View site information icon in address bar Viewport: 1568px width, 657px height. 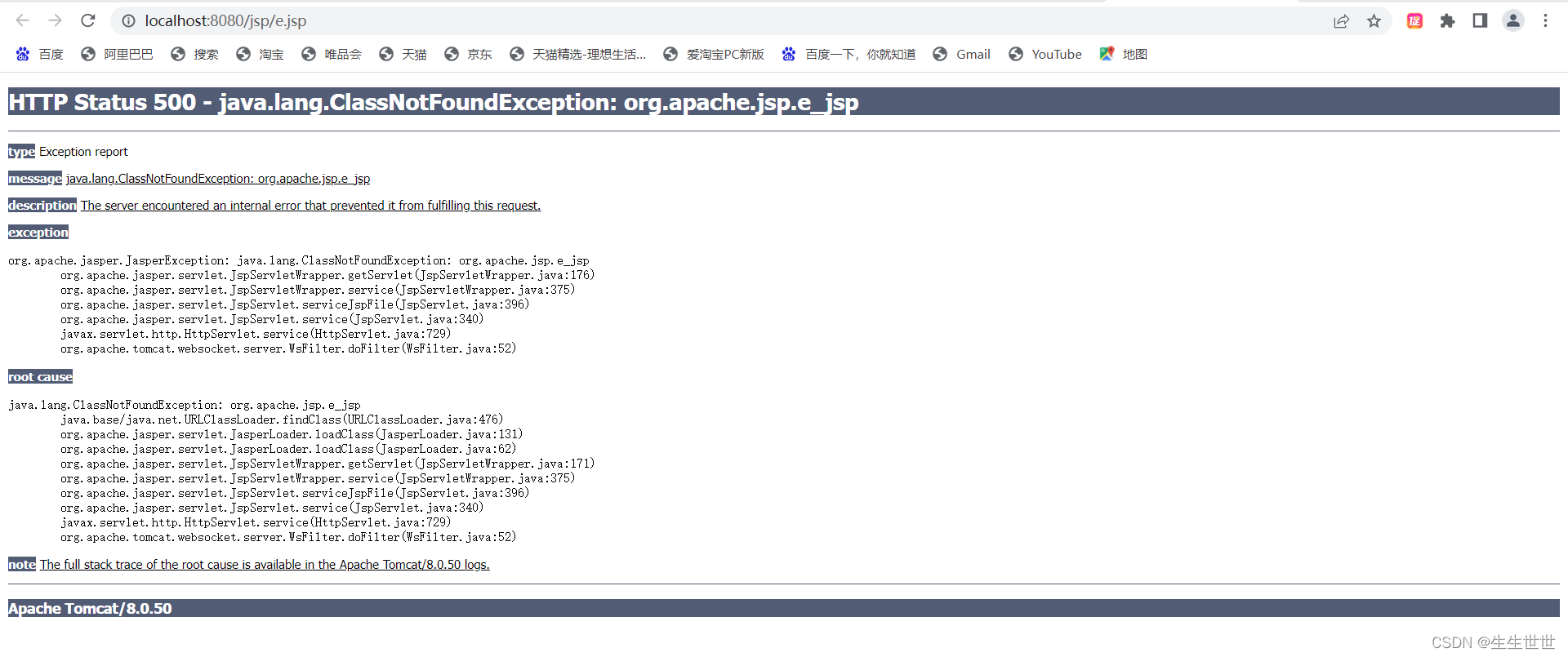coord(128,21)
